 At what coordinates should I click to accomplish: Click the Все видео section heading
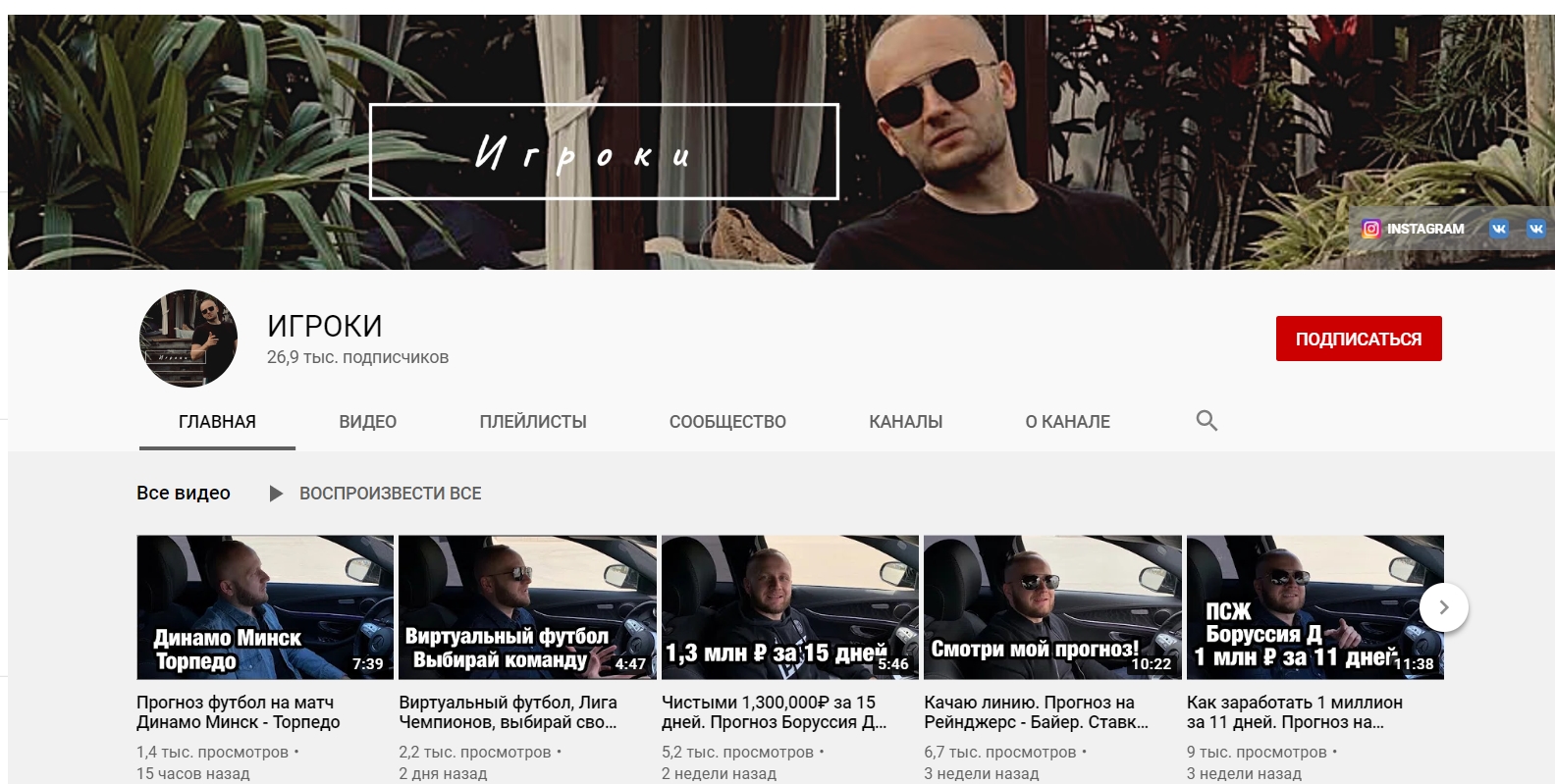[x=184, y=493]
